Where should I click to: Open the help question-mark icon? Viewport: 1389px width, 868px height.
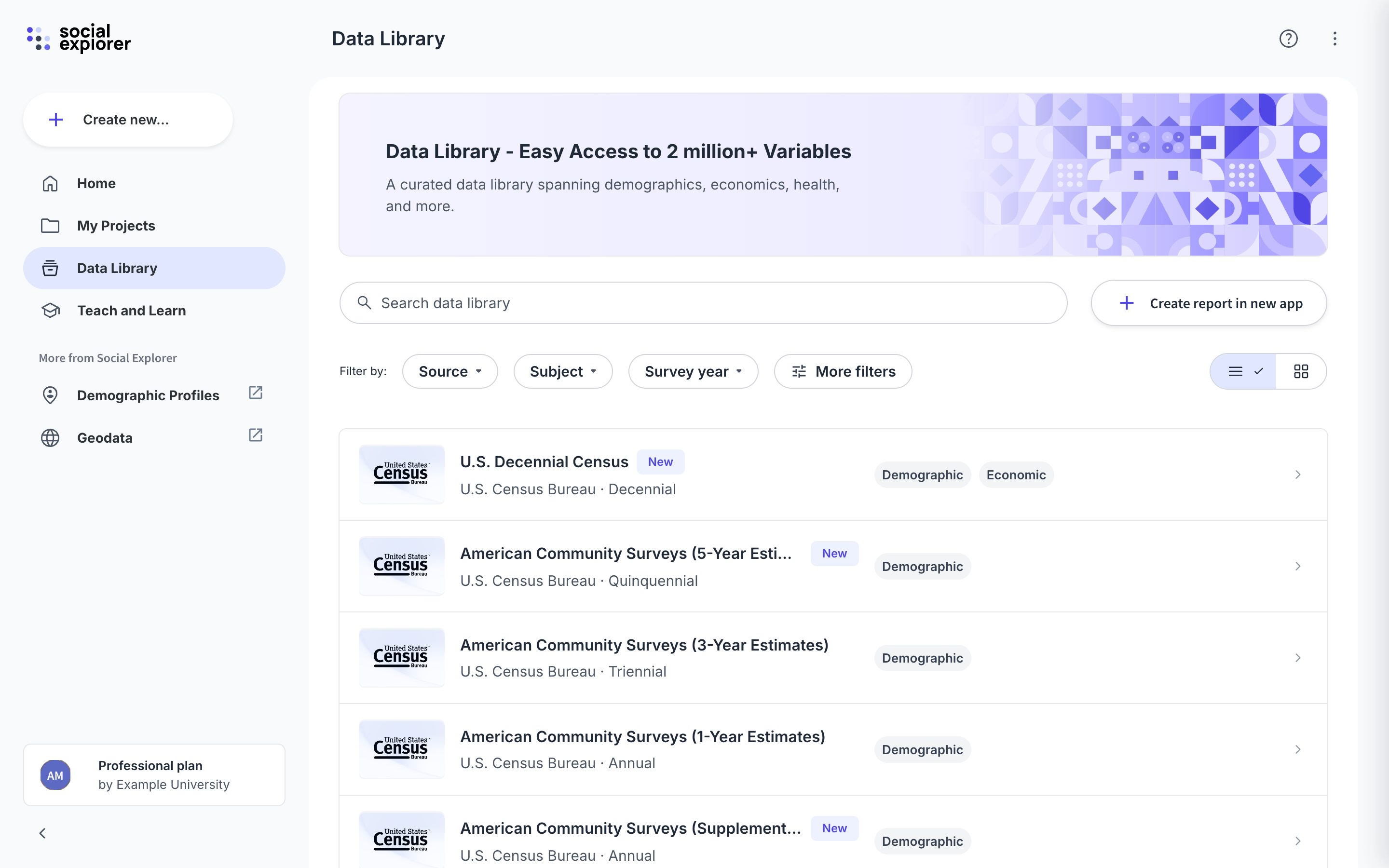coord(1289,39)
